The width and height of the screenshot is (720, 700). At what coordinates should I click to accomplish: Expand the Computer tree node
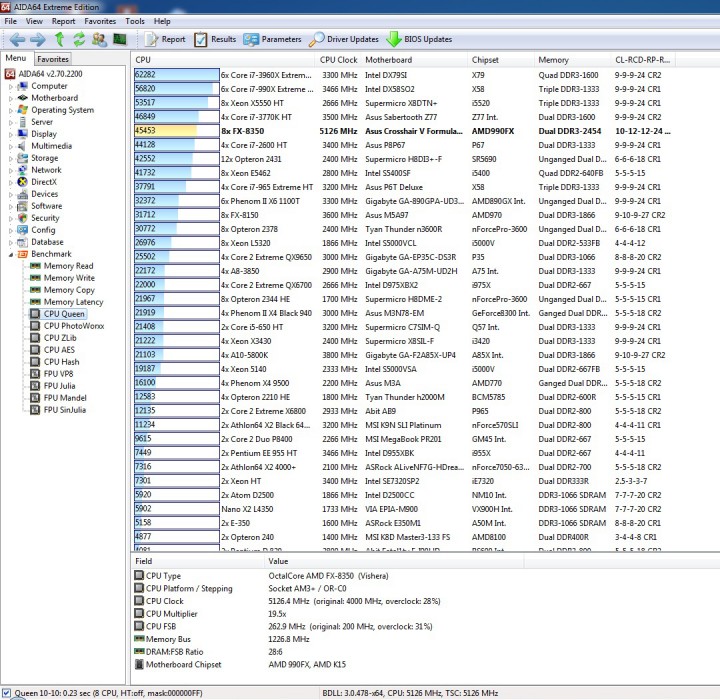pyautogui.click(x=11, y=86)
